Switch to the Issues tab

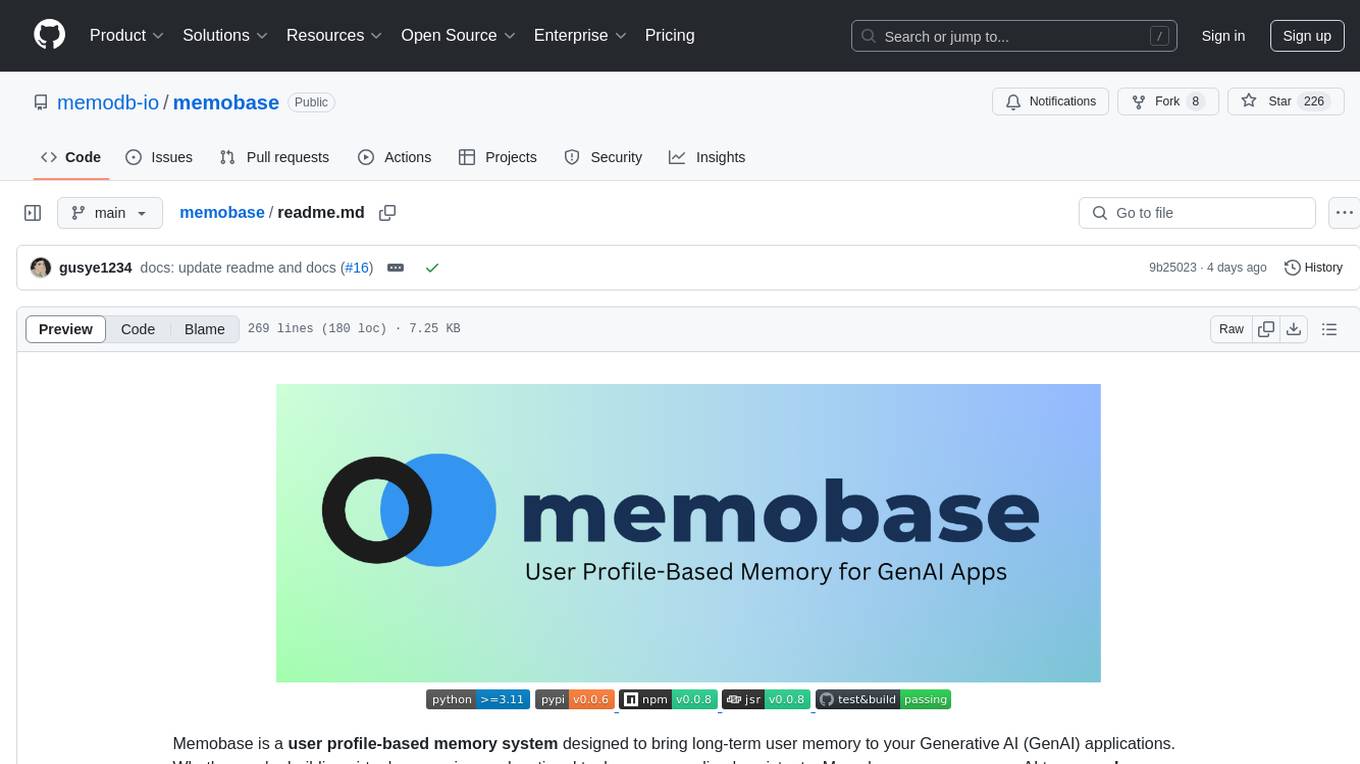pos(159,157)
